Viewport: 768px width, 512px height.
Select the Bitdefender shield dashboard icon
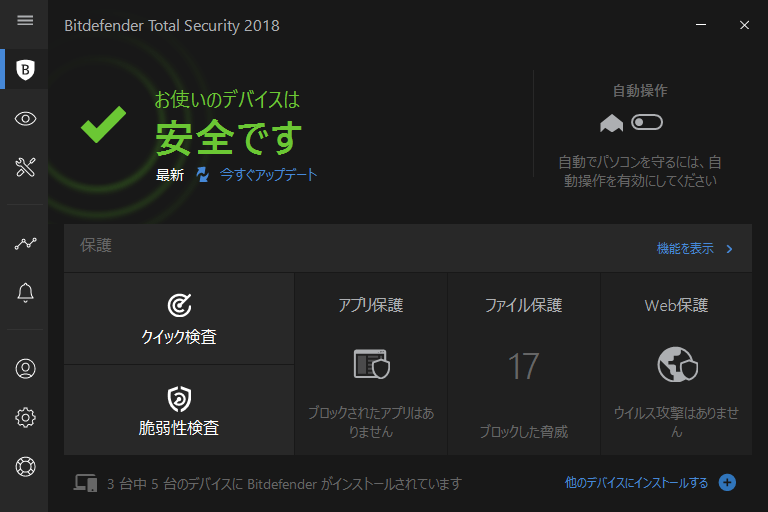[x=26, y=69]
